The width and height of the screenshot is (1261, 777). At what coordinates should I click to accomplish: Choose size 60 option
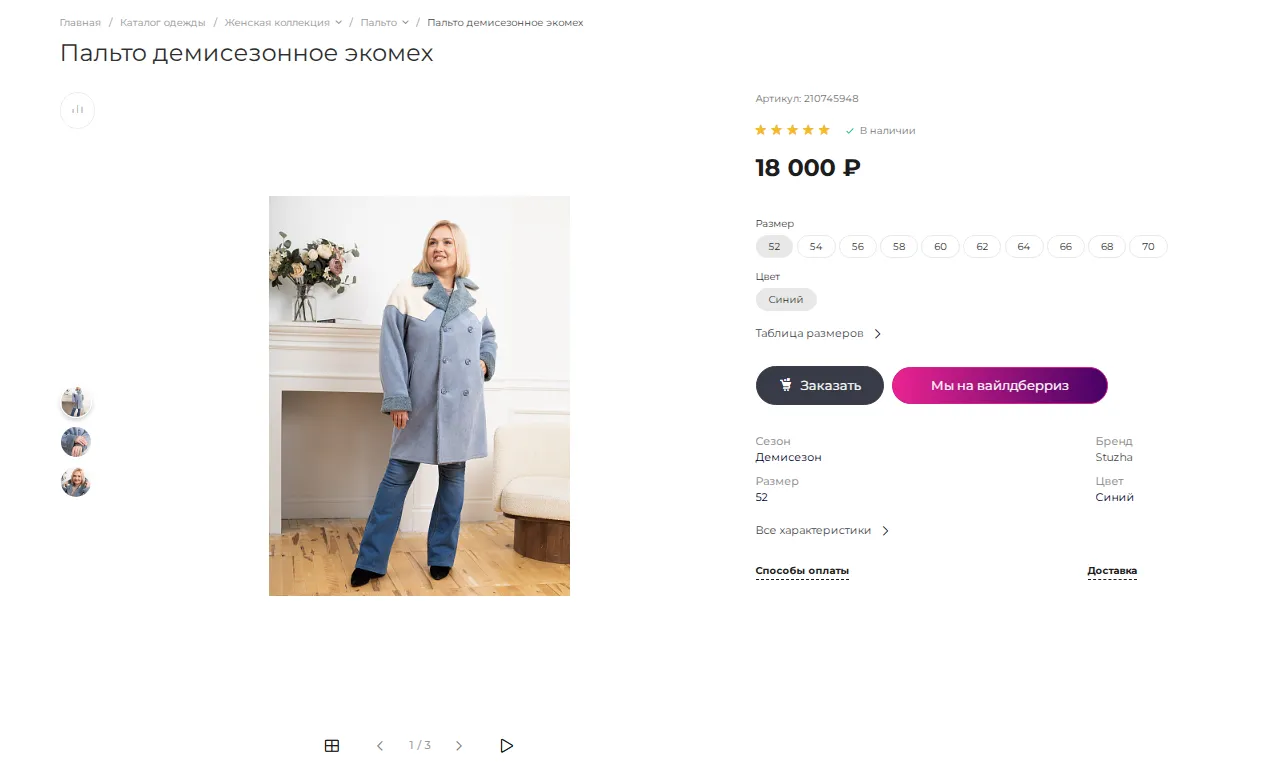click(x=940, y=247)
